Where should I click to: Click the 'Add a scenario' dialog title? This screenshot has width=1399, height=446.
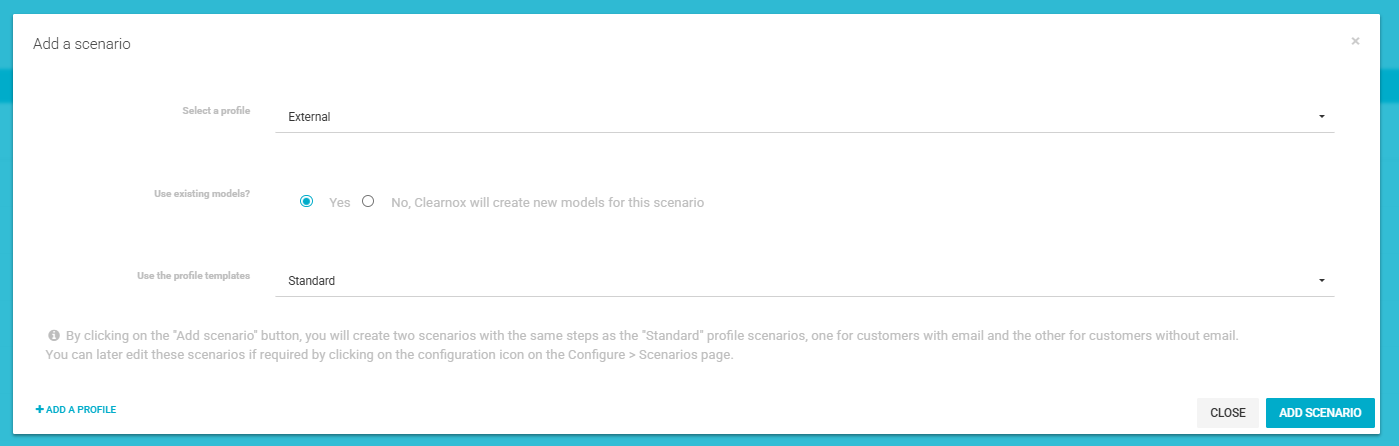tap(82, 44)
